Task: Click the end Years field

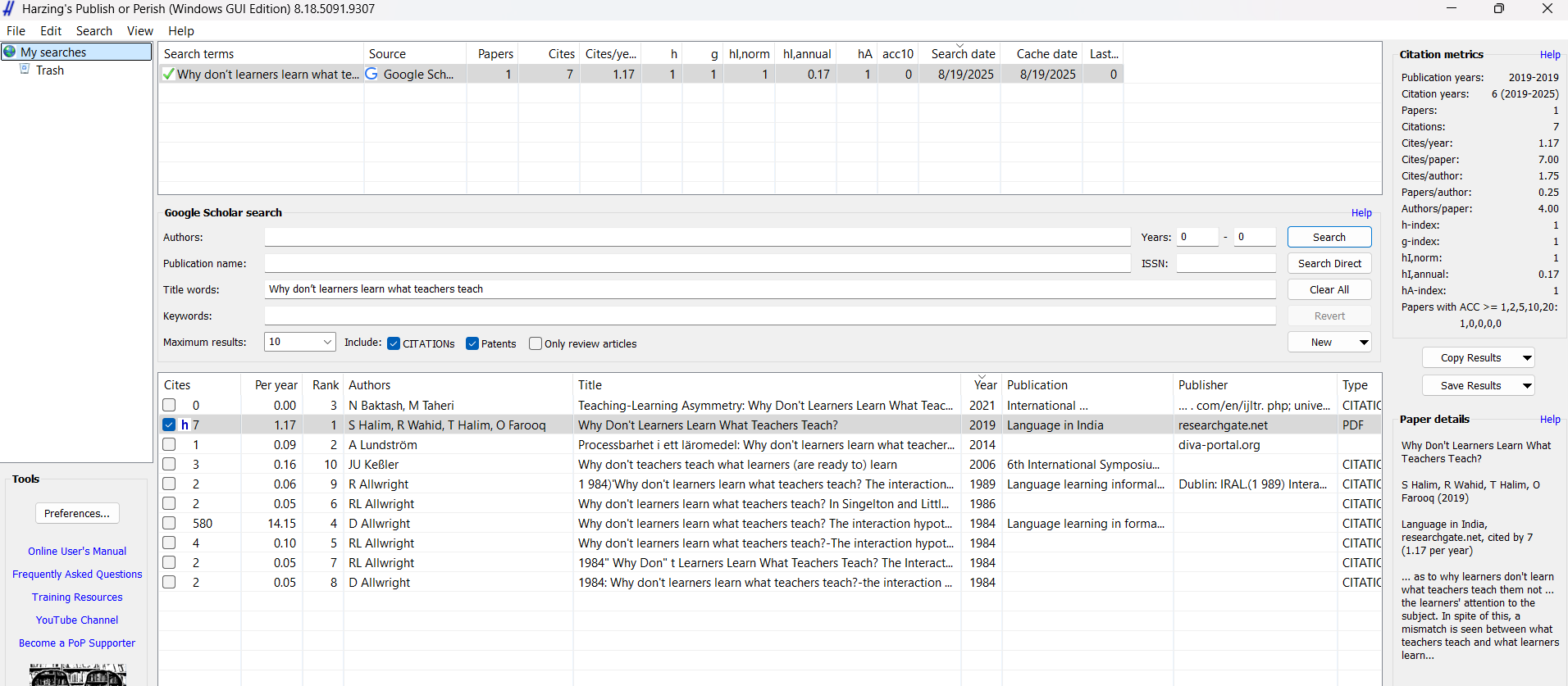Action: pyautogui.click(x=1255, y=237)
